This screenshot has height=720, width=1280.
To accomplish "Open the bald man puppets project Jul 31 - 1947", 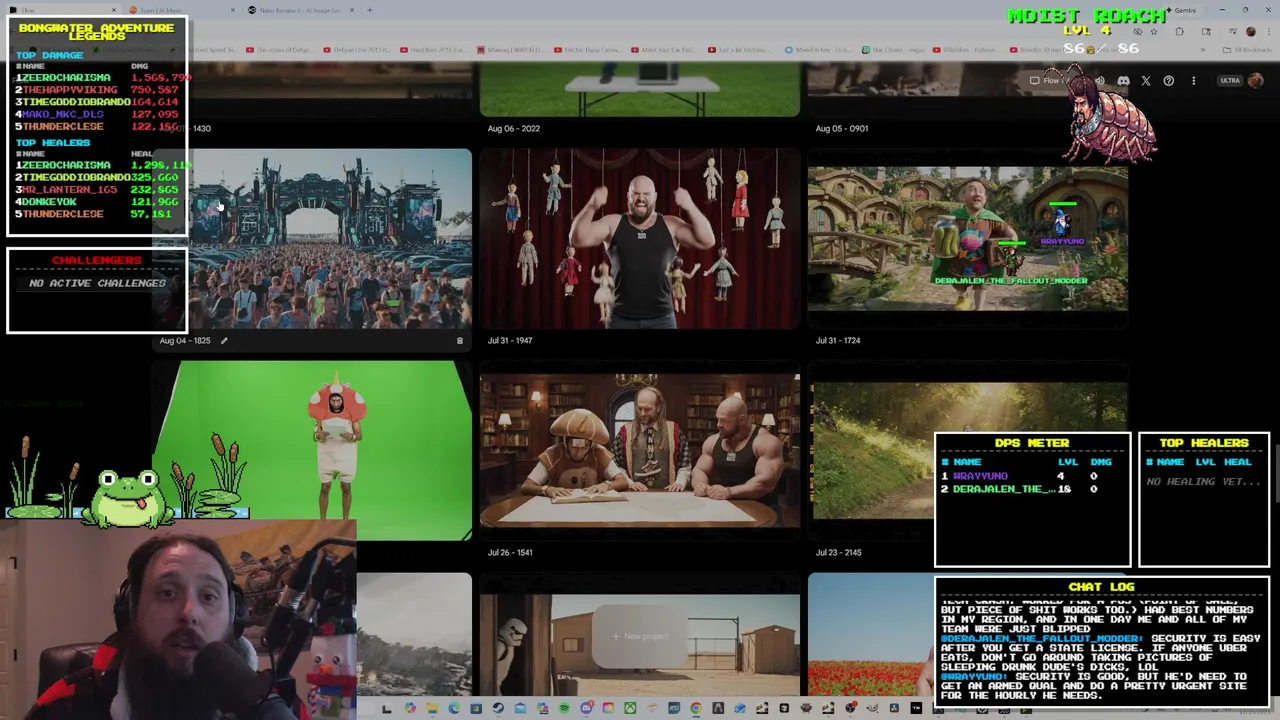I will pyautogui.click(x=640, y=239).
